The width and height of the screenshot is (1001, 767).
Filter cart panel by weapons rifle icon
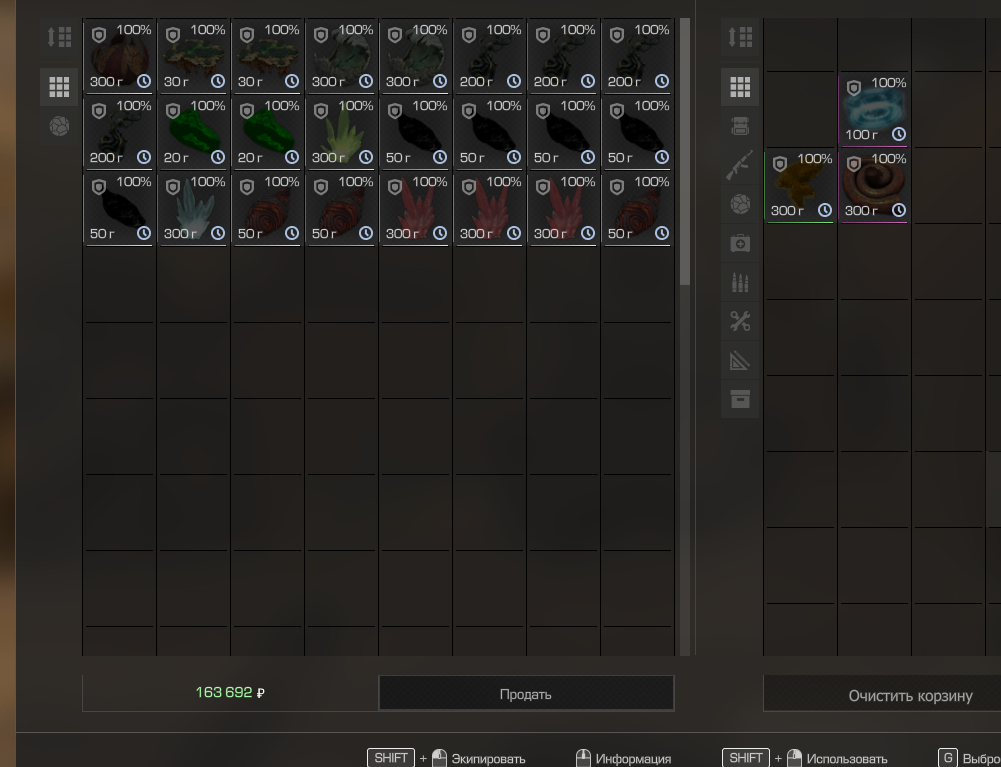(x=740, y=165)
